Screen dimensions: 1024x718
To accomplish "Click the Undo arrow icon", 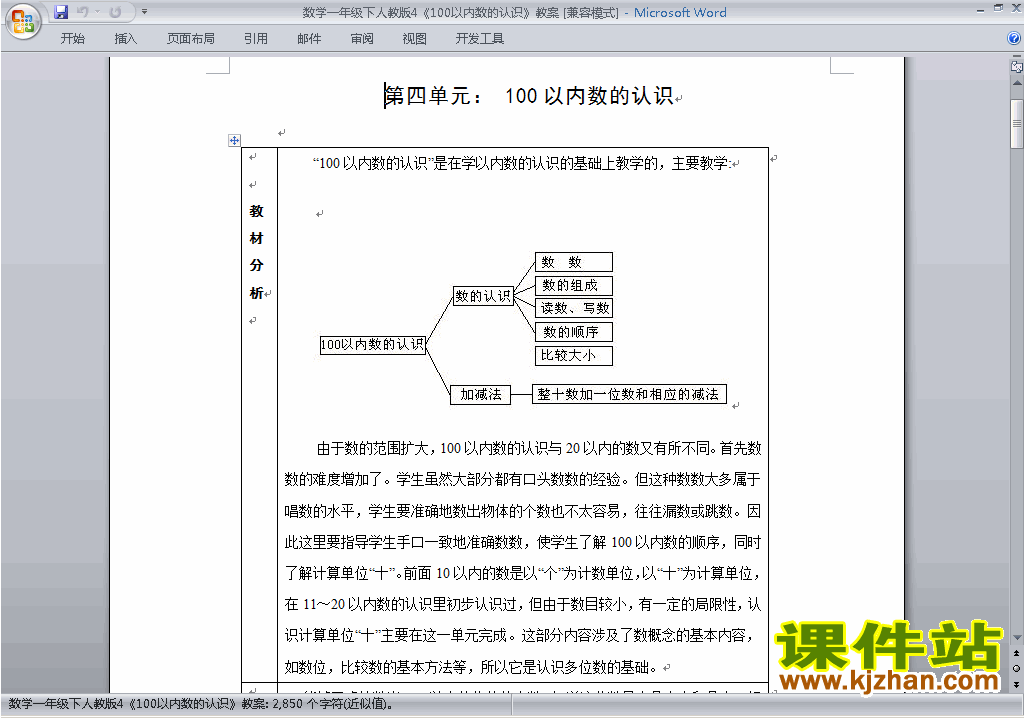I will pos(83,12).
